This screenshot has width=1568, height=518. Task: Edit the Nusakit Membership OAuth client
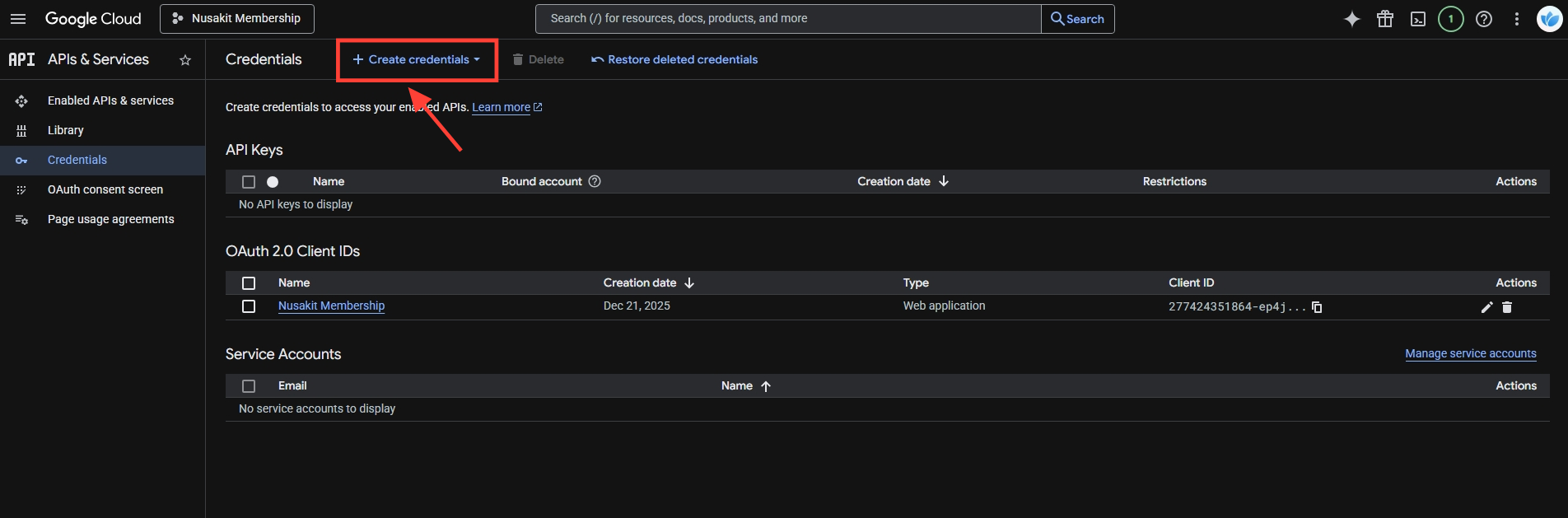[1486, 307]
